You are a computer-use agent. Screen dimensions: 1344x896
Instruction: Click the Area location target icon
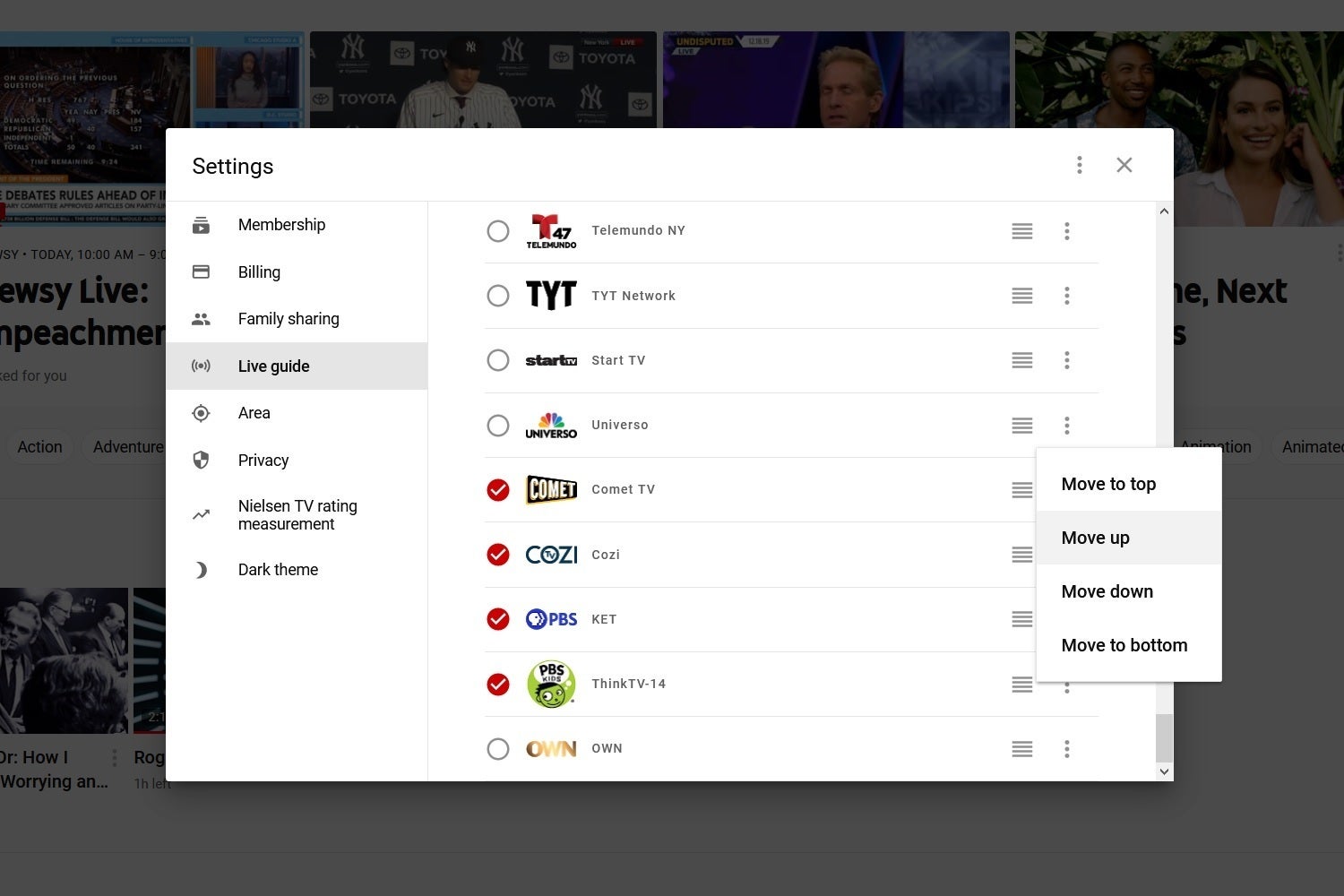(201, 413)
